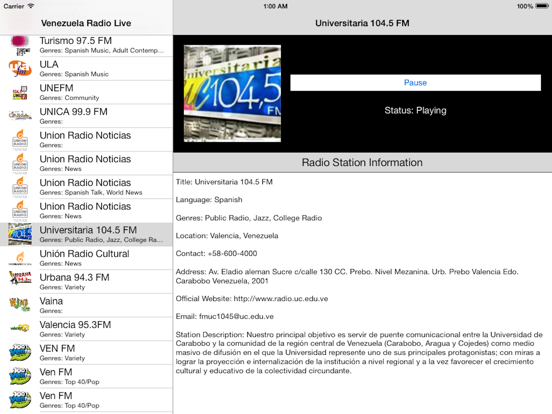552x414 pixels.
Task: Click the ULA fm station logo
Action: pos(20,68)
